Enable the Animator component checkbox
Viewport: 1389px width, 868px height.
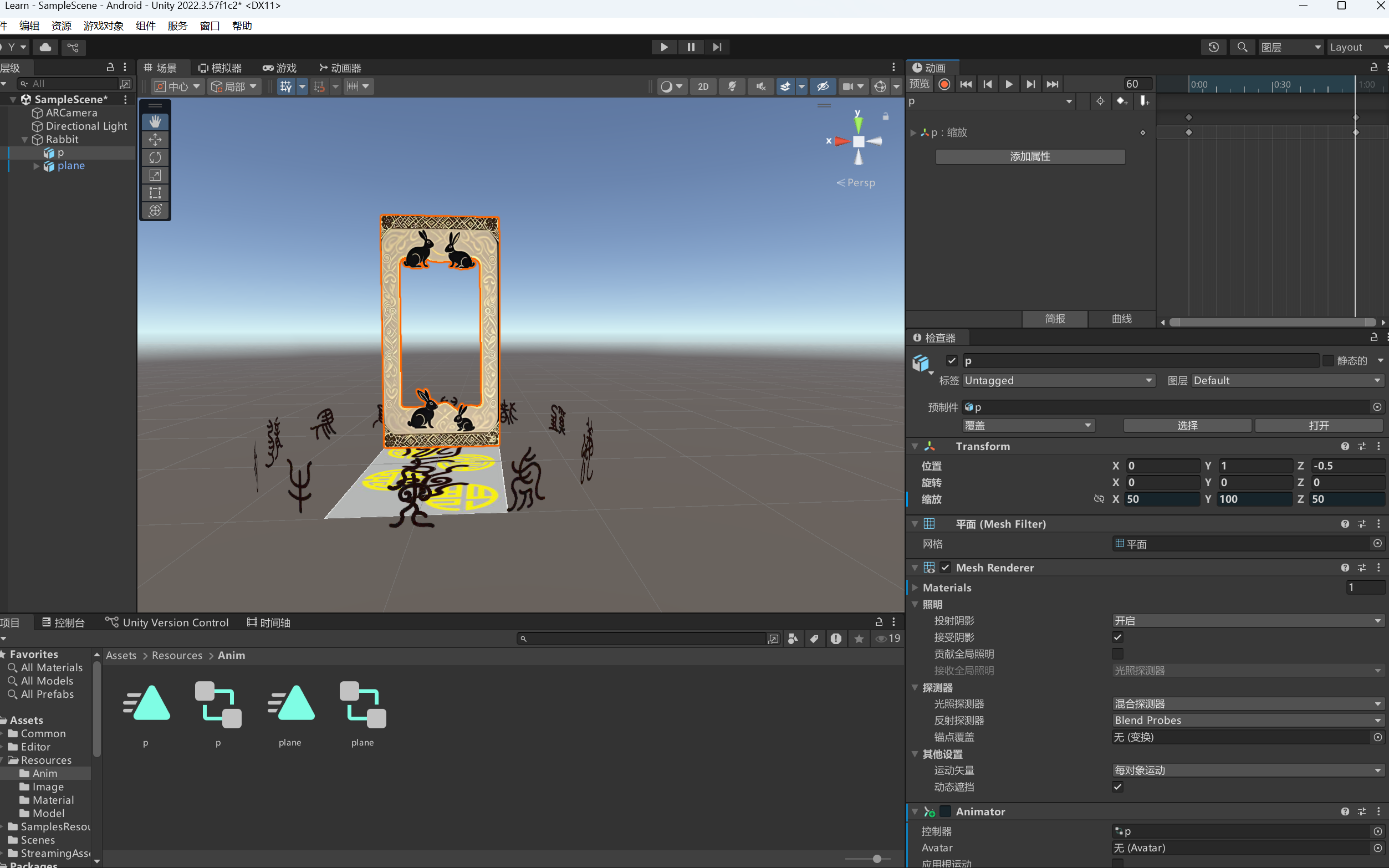pos(946,811)
